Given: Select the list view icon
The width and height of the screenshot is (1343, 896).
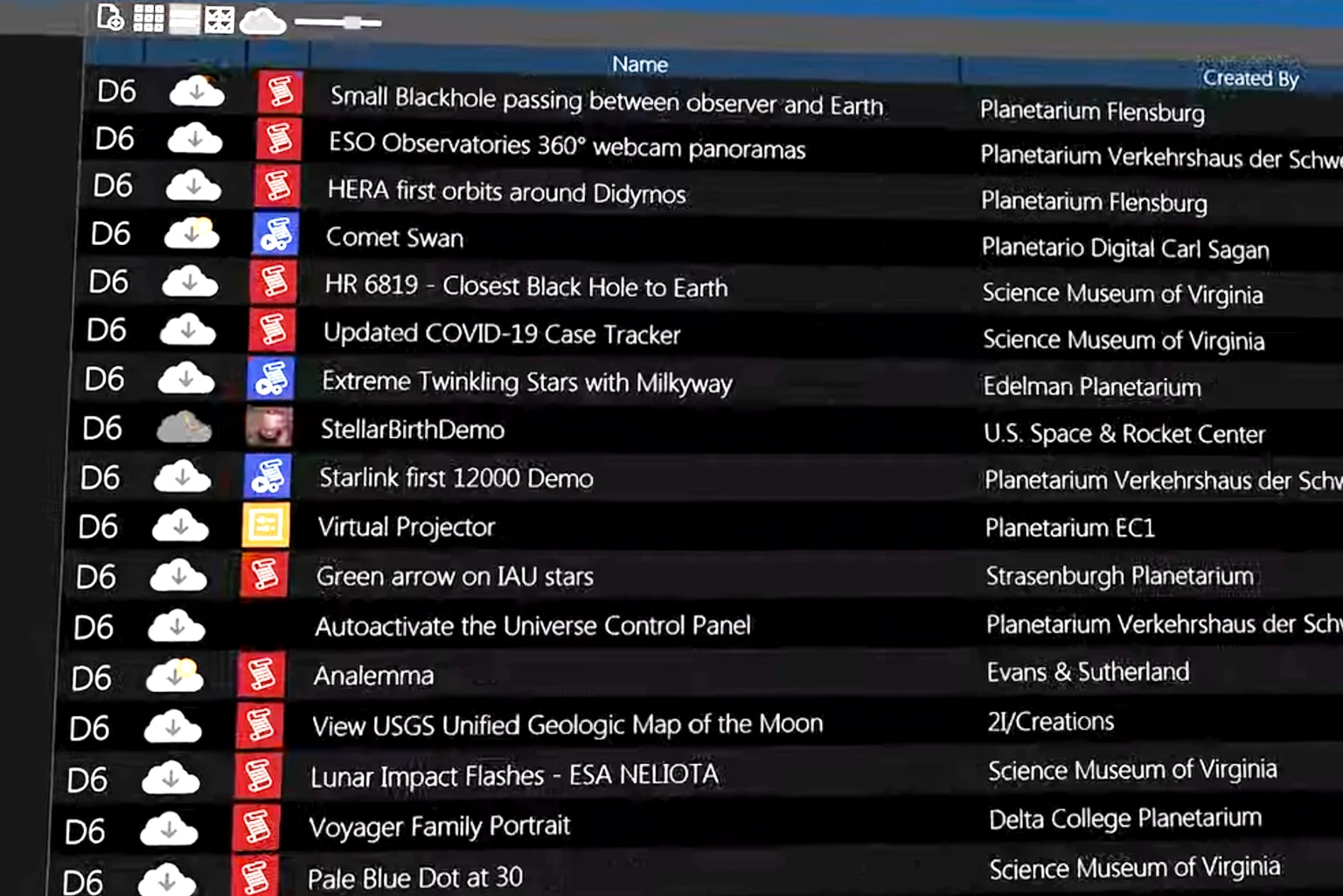Looking at the screenshot, I should 184,19.
